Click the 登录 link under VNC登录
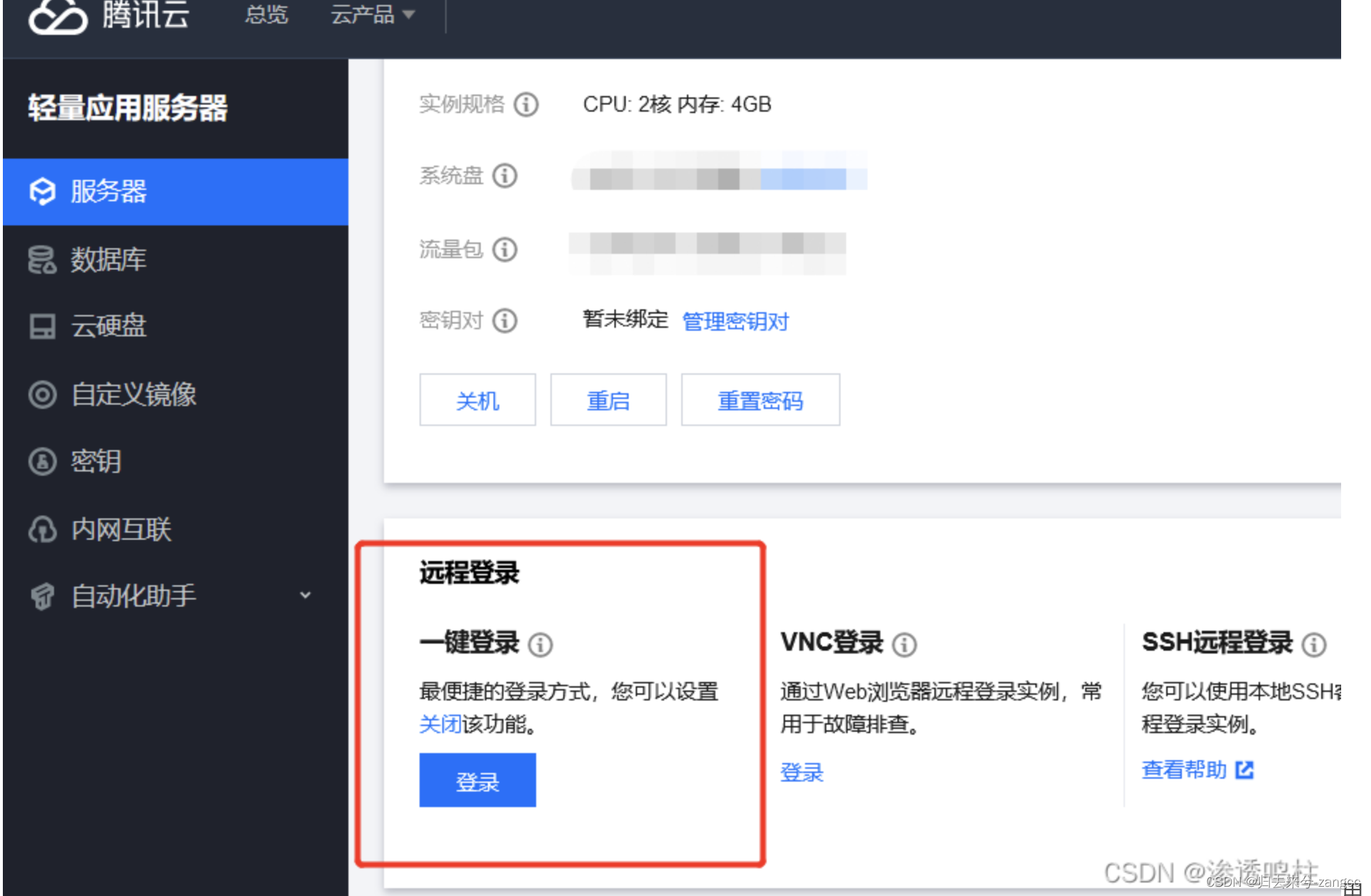1371x896 pixels. click(x=801, y=772)
